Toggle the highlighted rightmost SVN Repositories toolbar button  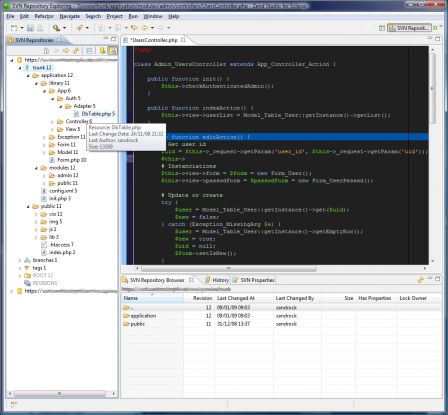tap(113, 51)
